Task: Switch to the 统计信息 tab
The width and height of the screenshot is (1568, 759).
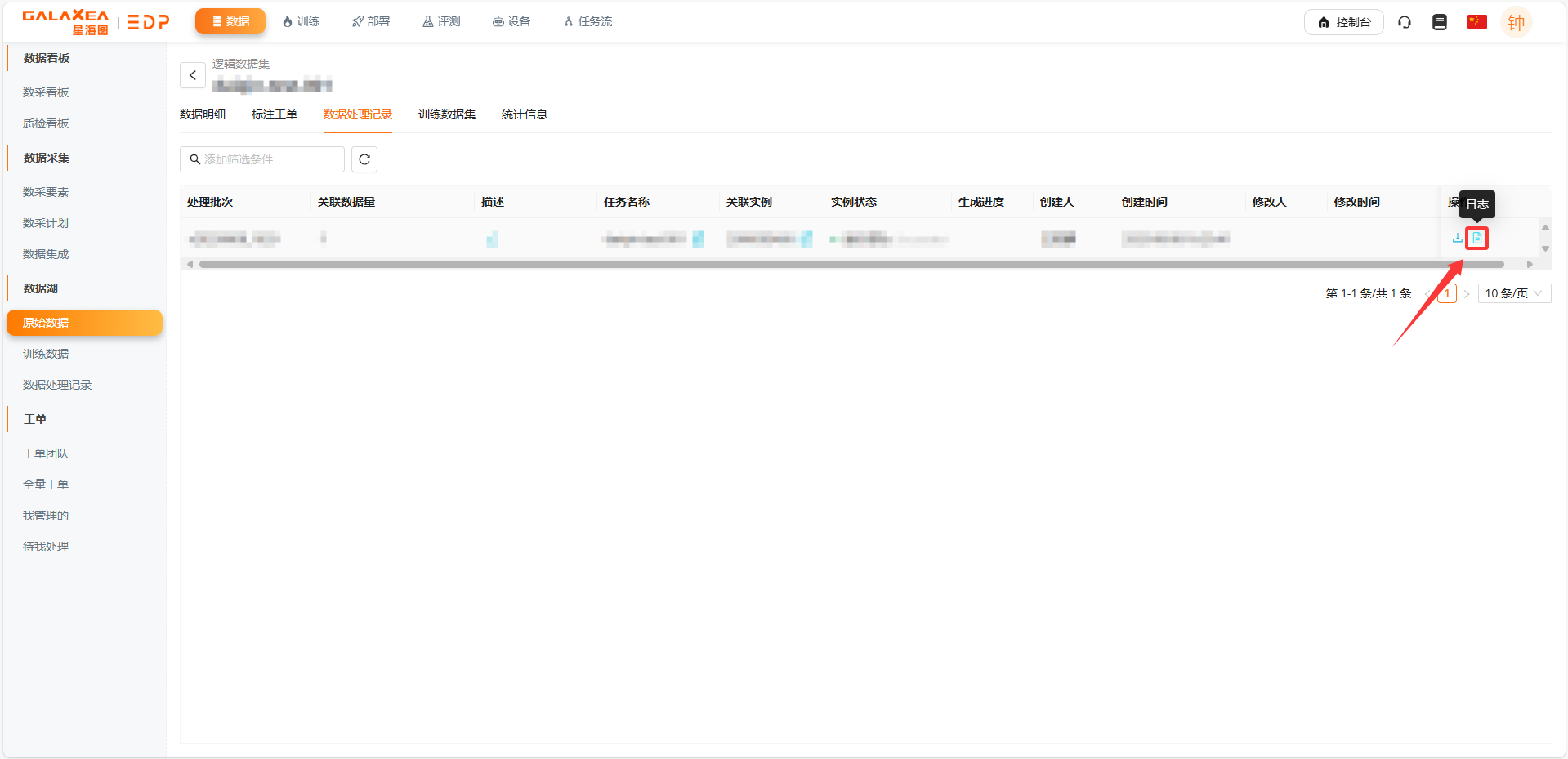Action: (x=524, y=114)
